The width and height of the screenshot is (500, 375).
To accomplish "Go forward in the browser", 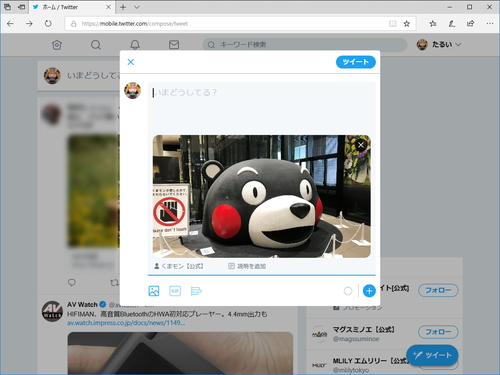I will coord(29,24).
